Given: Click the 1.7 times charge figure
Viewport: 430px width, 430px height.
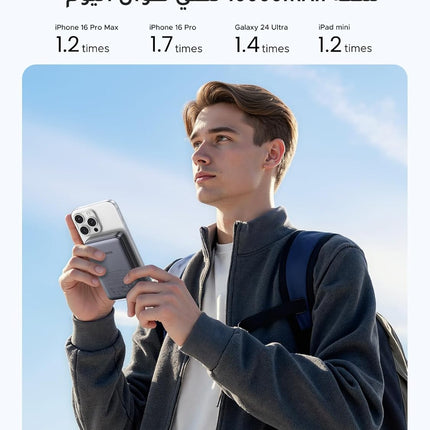Looking at the screenshot, I should [x=176, y=45].
